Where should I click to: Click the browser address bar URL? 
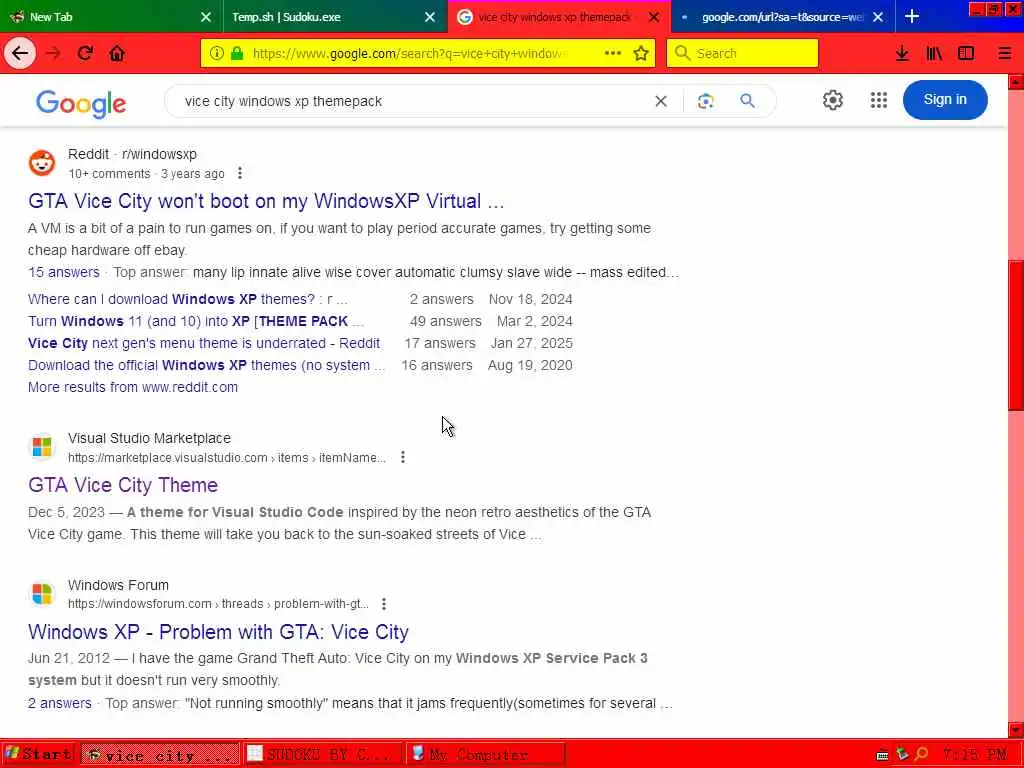(x=410, y=54)
